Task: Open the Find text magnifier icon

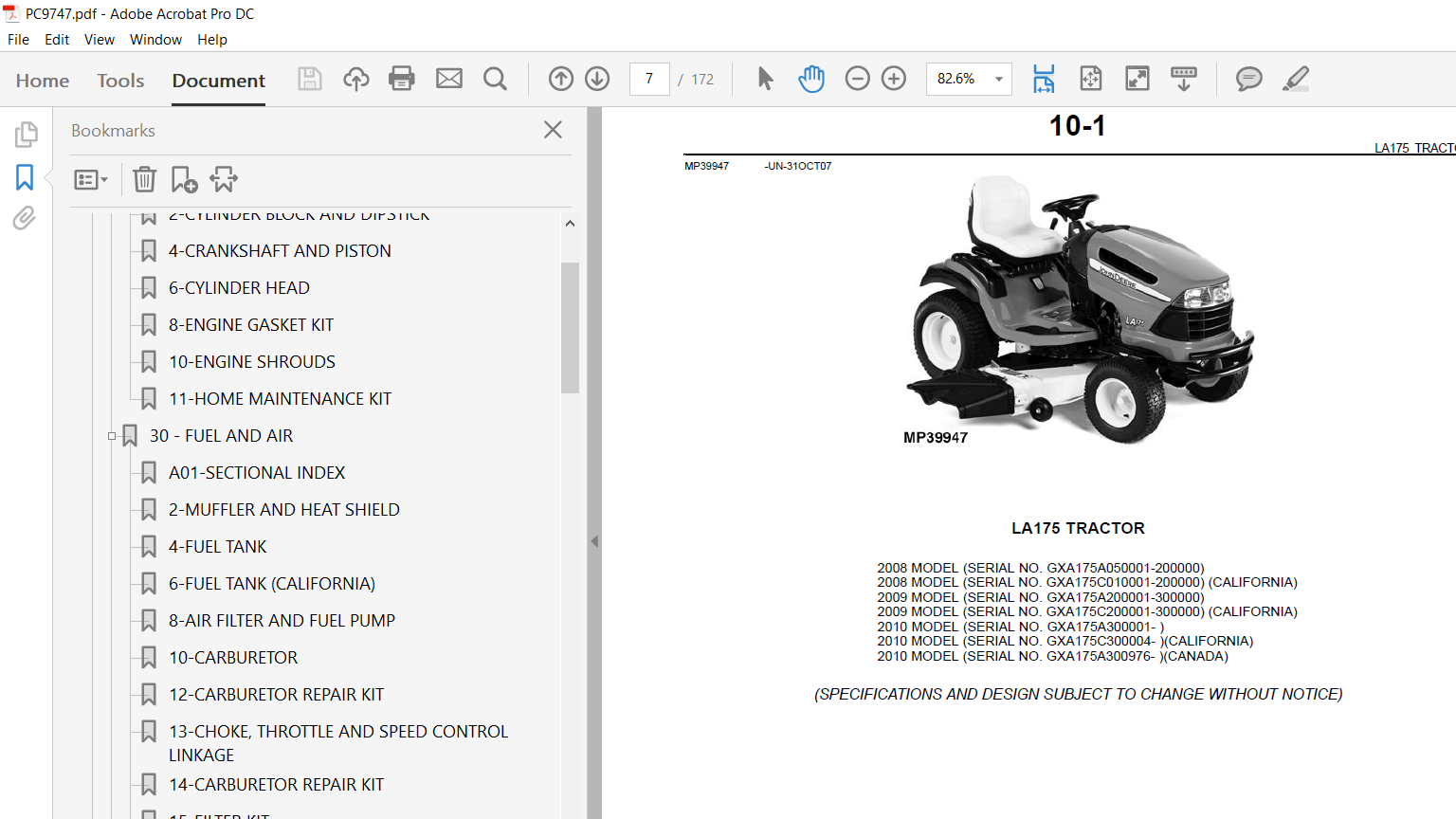Action: pos(495,79)
